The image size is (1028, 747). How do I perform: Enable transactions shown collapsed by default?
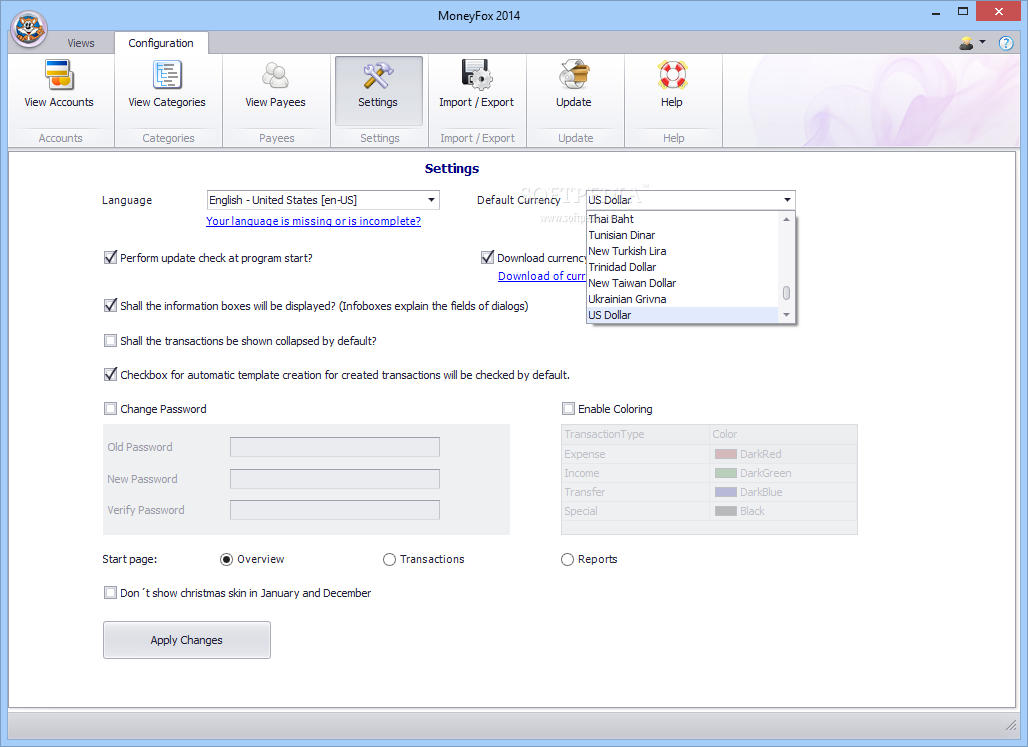pyautogui.click(x=111, y=341)
